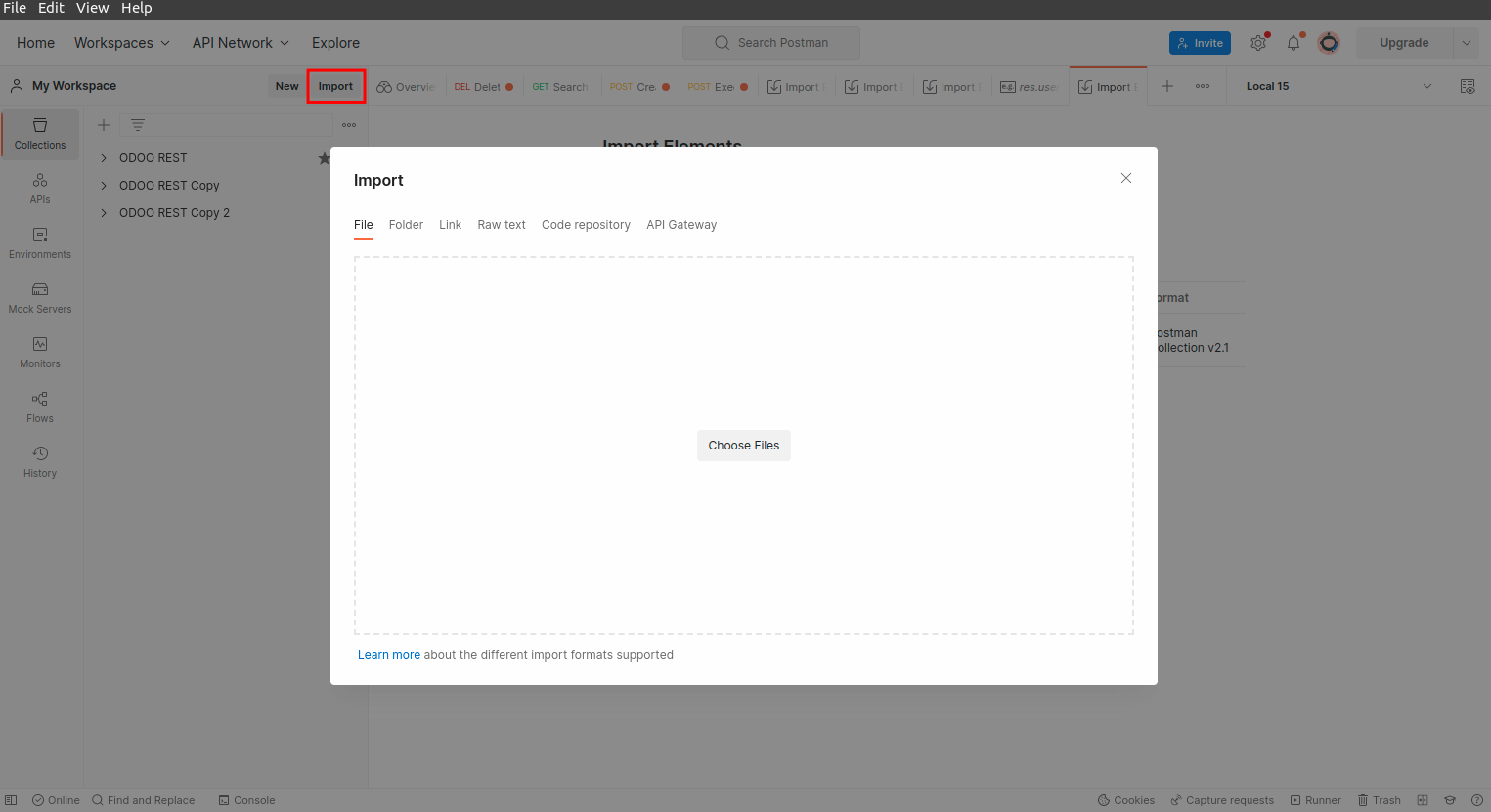Click the Search Postman field
Viewport: 1491px width, 812px height.
771,43
